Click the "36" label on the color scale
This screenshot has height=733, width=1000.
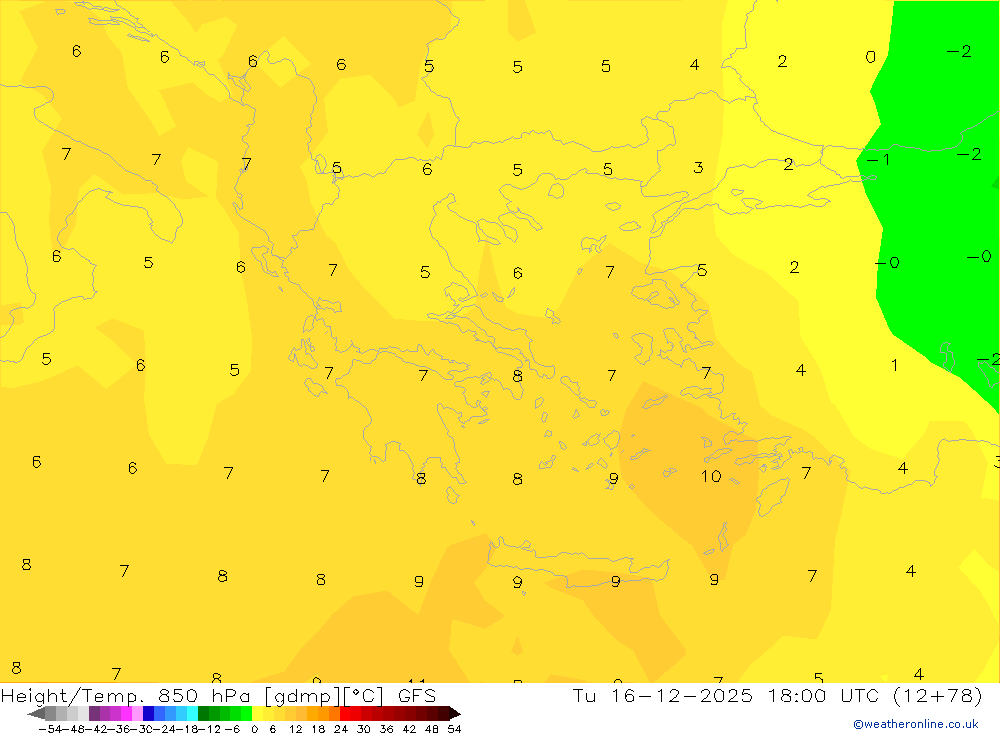386,729
